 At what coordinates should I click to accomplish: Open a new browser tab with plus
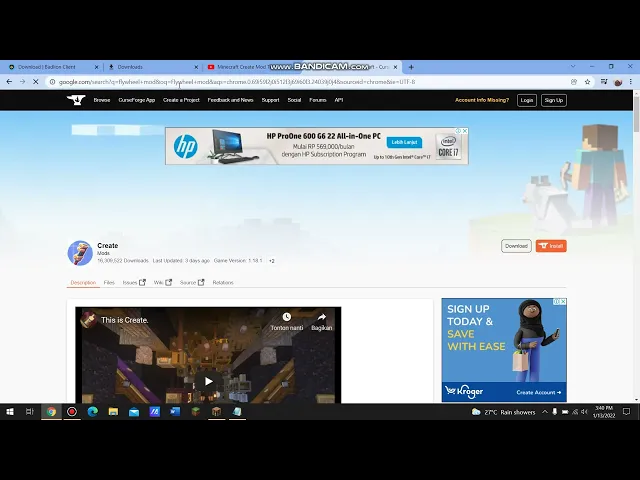point(411,67)
